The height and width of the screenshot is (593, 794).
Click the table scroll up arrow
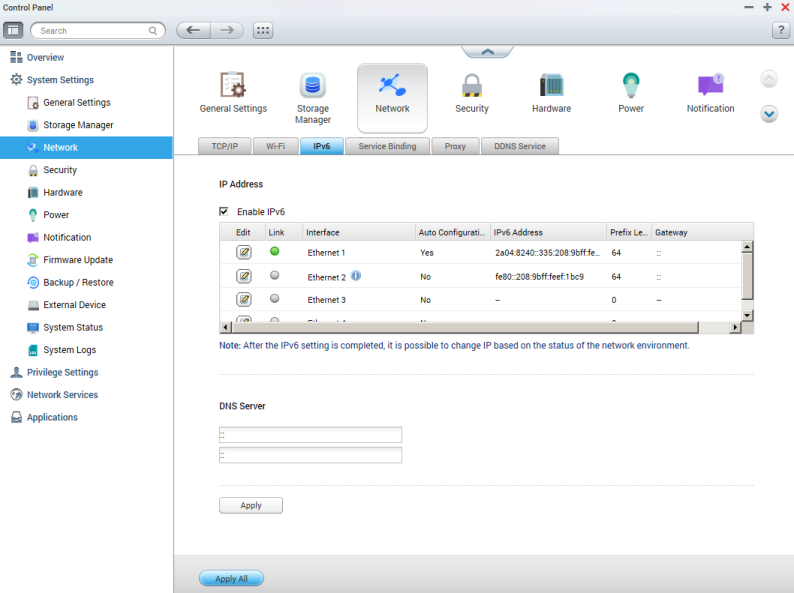[x=747, y=247]
